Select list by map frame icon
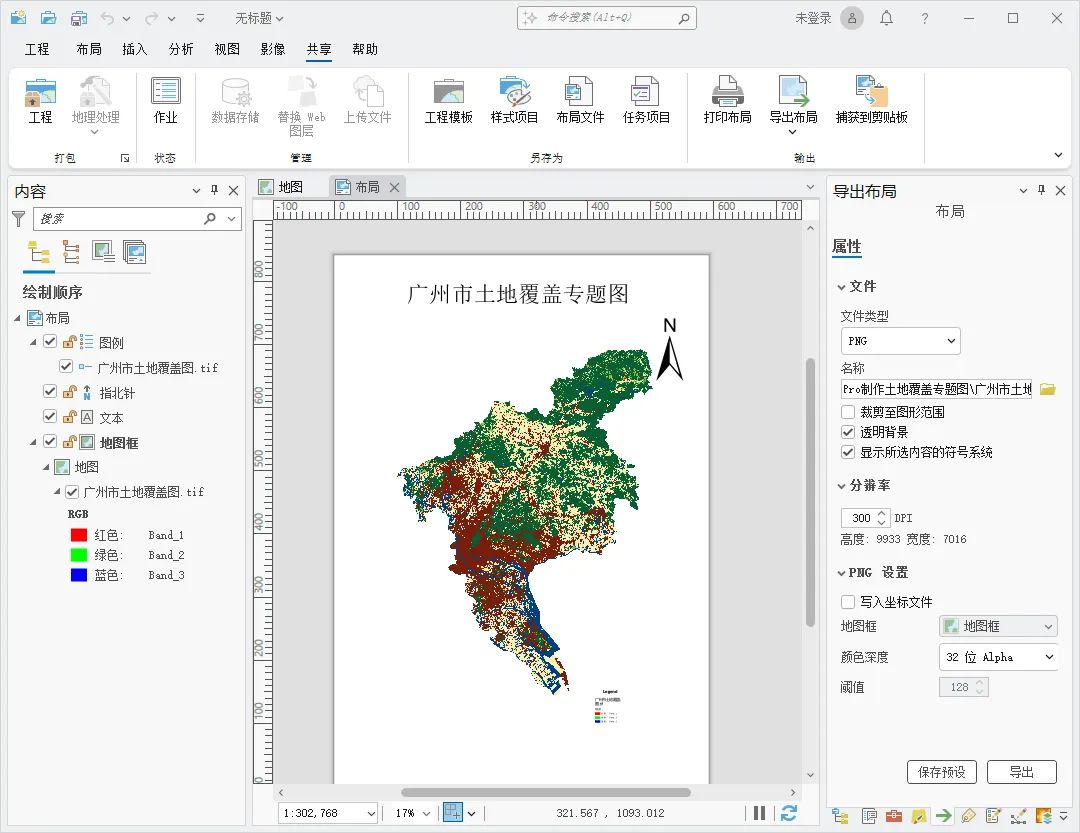 tap(103, 252)
